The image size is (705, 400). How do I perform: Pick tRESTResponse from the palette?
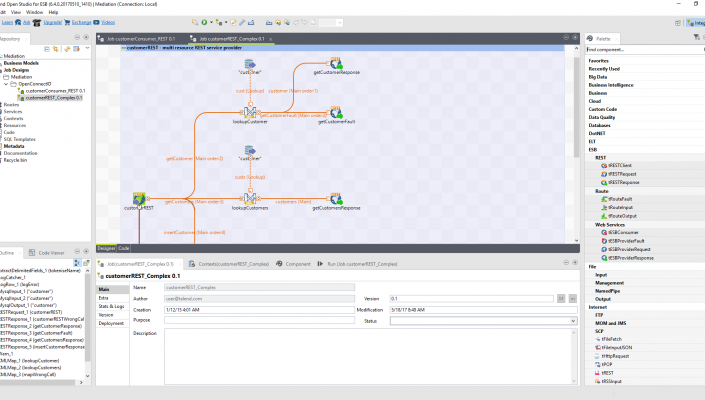624,182
